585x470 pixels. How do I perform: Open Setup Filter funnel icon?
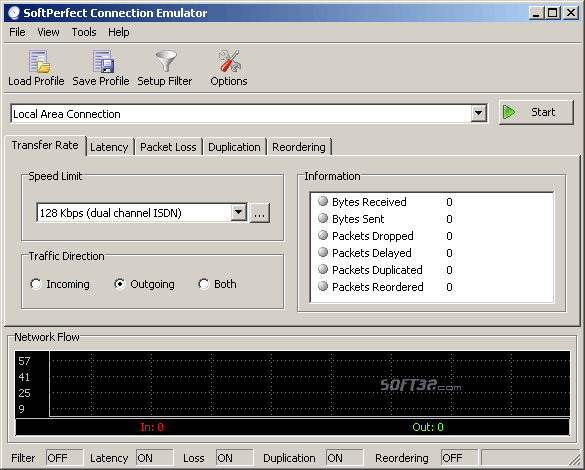166,61
